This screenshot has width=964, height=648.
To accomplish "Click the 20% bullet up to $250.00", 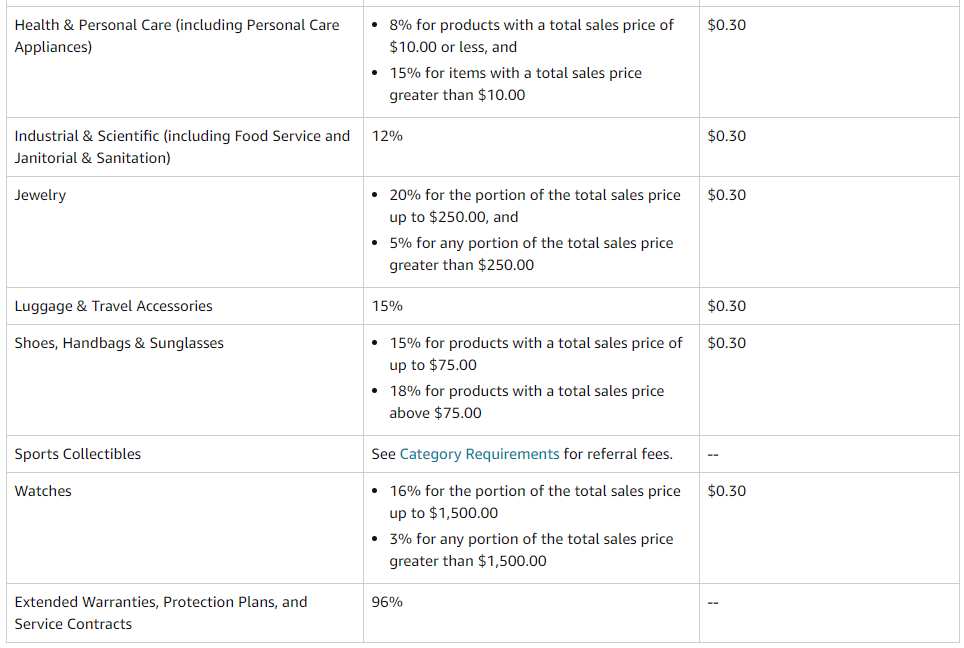I will pos(534,206).
